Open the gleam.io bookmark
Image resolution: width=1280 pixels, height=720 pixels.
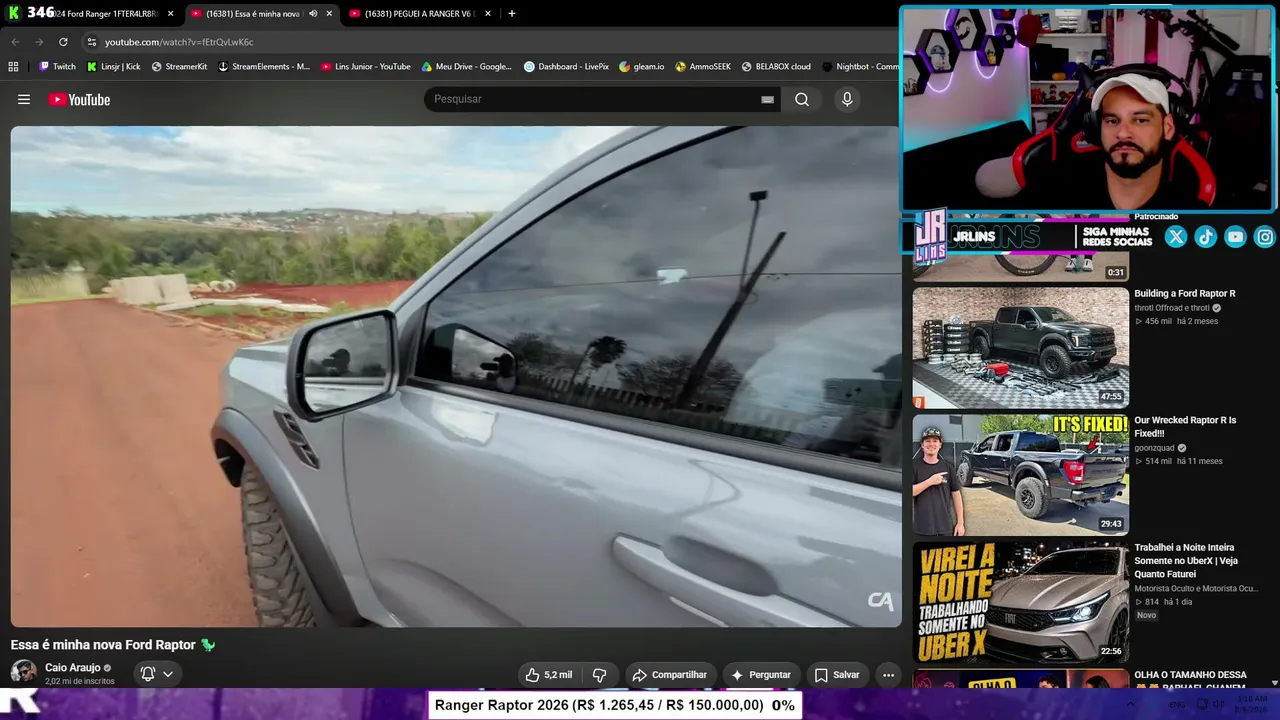pyautogui.click(x=641, y=67)
